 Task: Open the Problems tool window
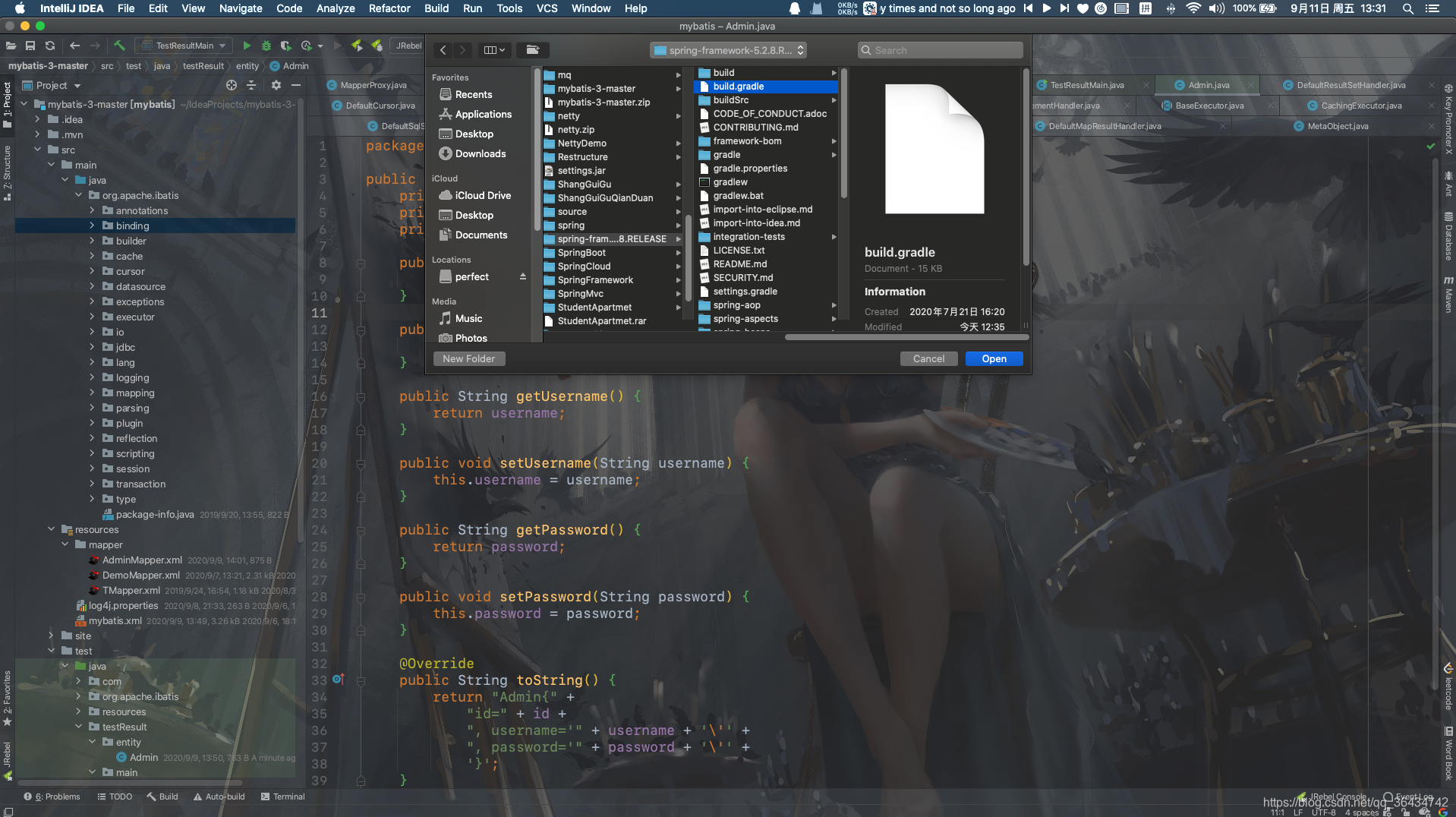pos(52,796)
